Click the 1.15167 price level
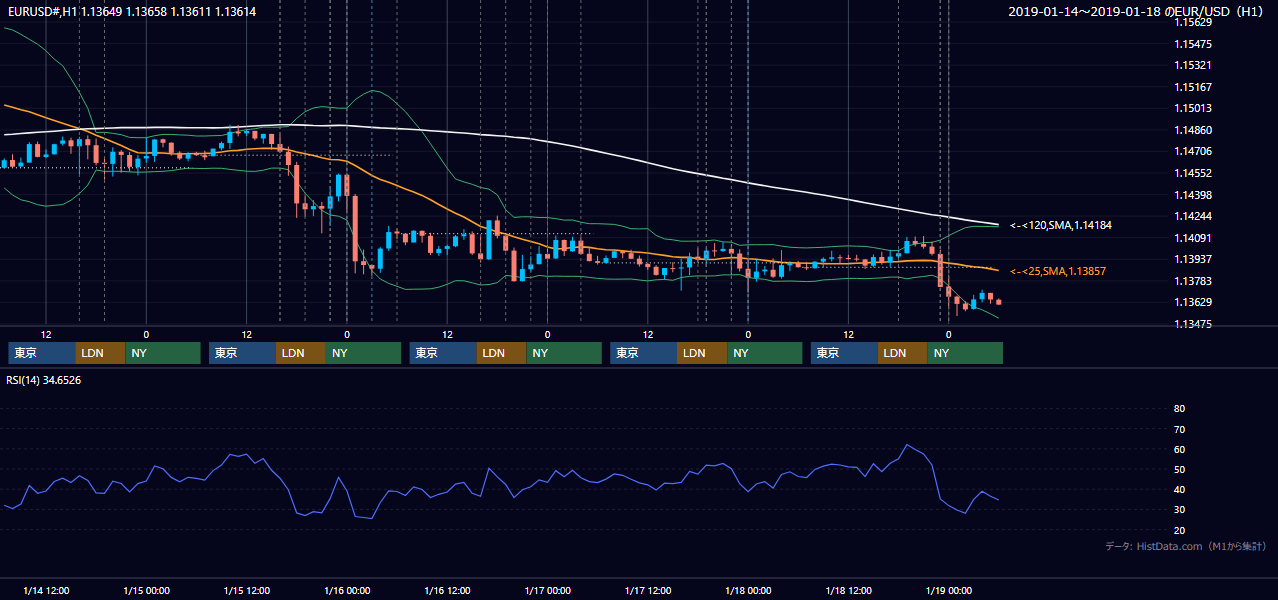 (x=1194, y=87)
